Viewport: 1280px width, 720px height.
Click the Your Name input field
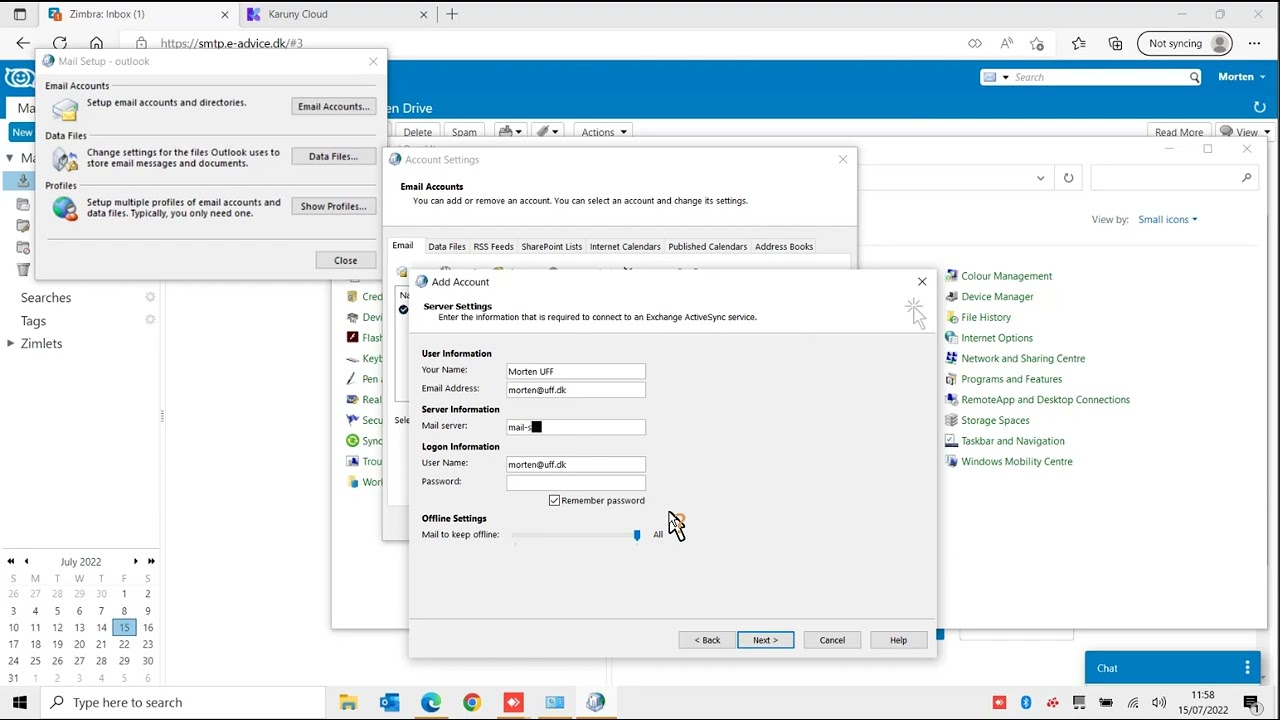click(576, 371)
